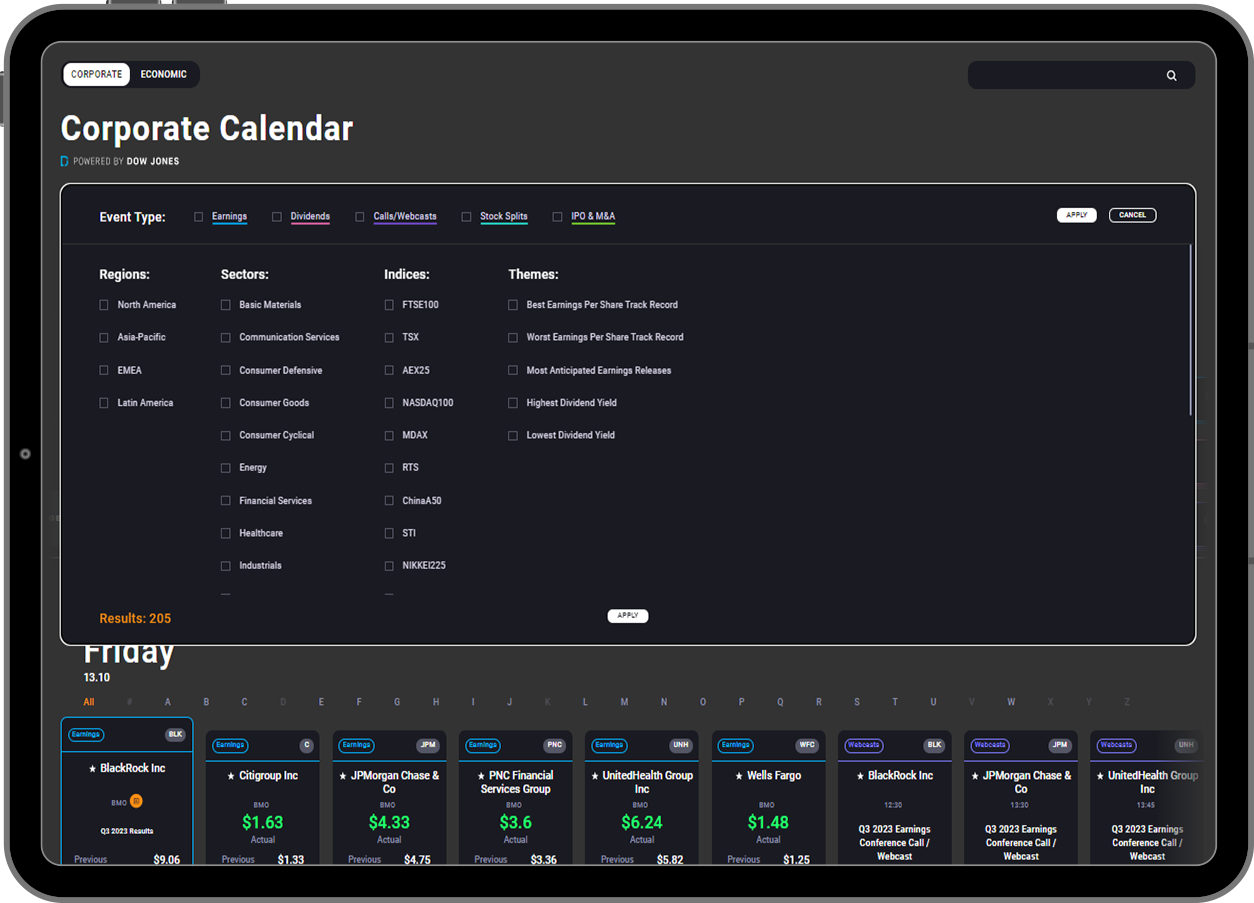This screenshot has height=903, width=1254.
Task: Enable the Latin America region
Action: (104, 403)
